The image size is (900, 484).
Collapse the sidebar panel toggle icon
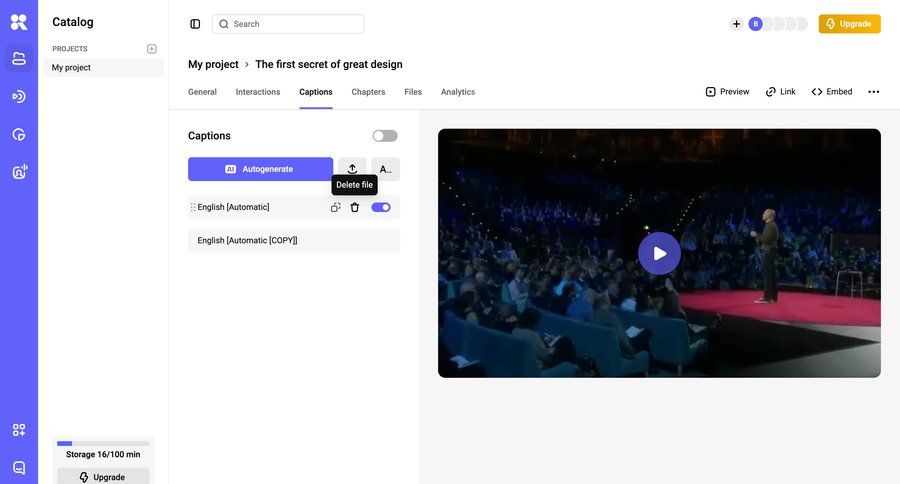(x=195, y=24)
